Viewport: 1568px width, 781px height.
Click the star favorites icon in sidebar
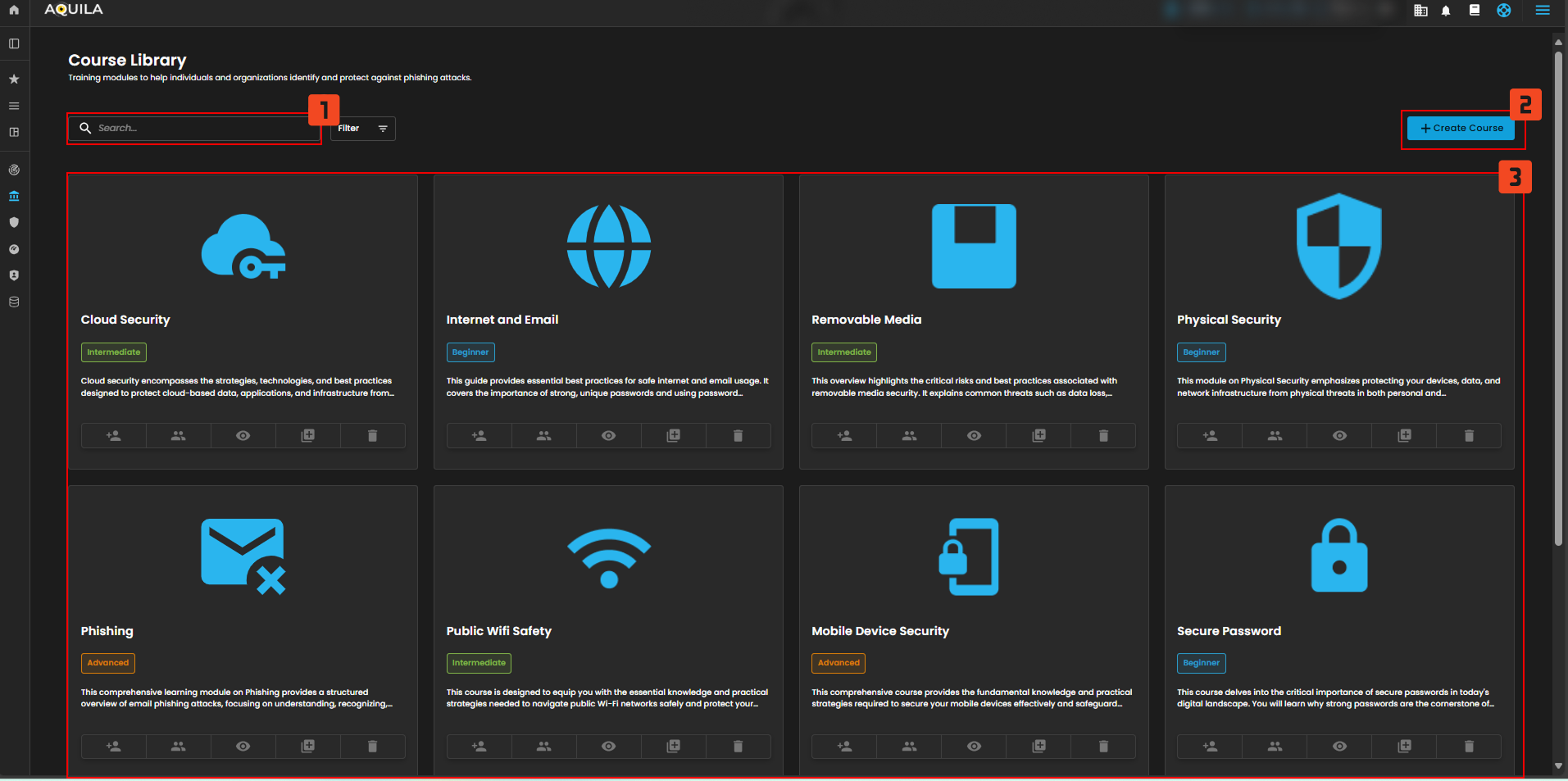click(x=14, y=79)
